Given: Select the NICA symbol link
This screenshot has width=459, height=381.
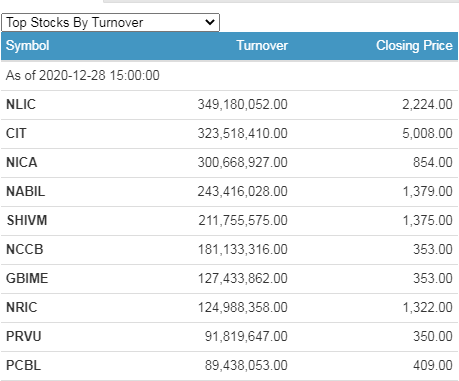Looking at the screenshot, I should tap(22, 163).
